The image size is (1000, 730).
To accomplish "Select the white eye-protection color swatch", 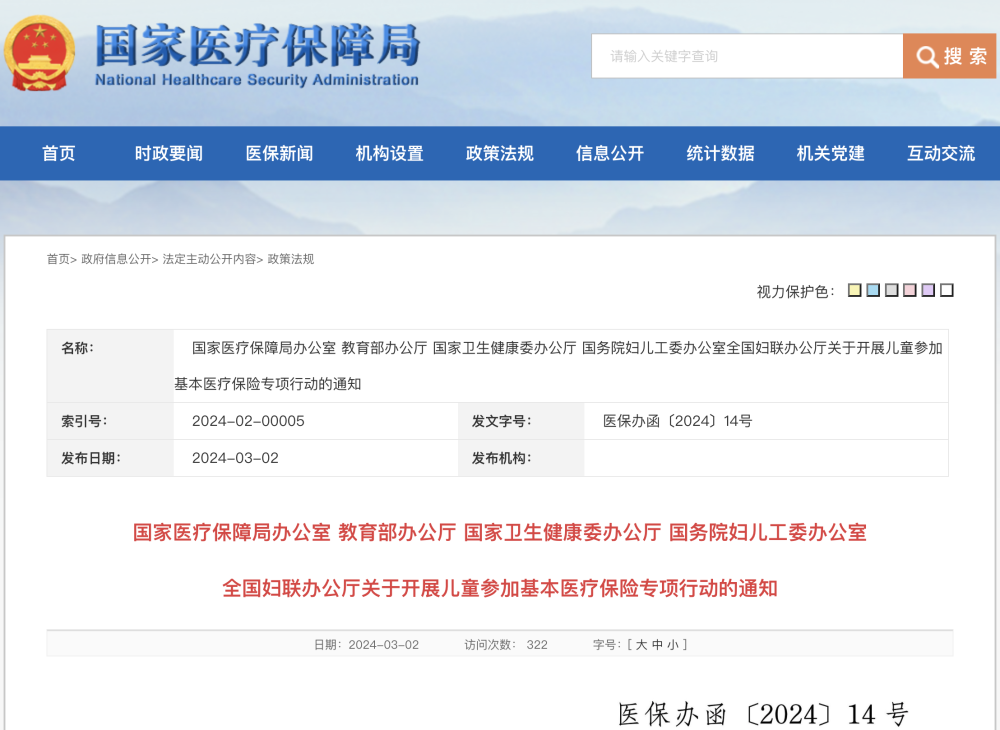I will 947,291.
